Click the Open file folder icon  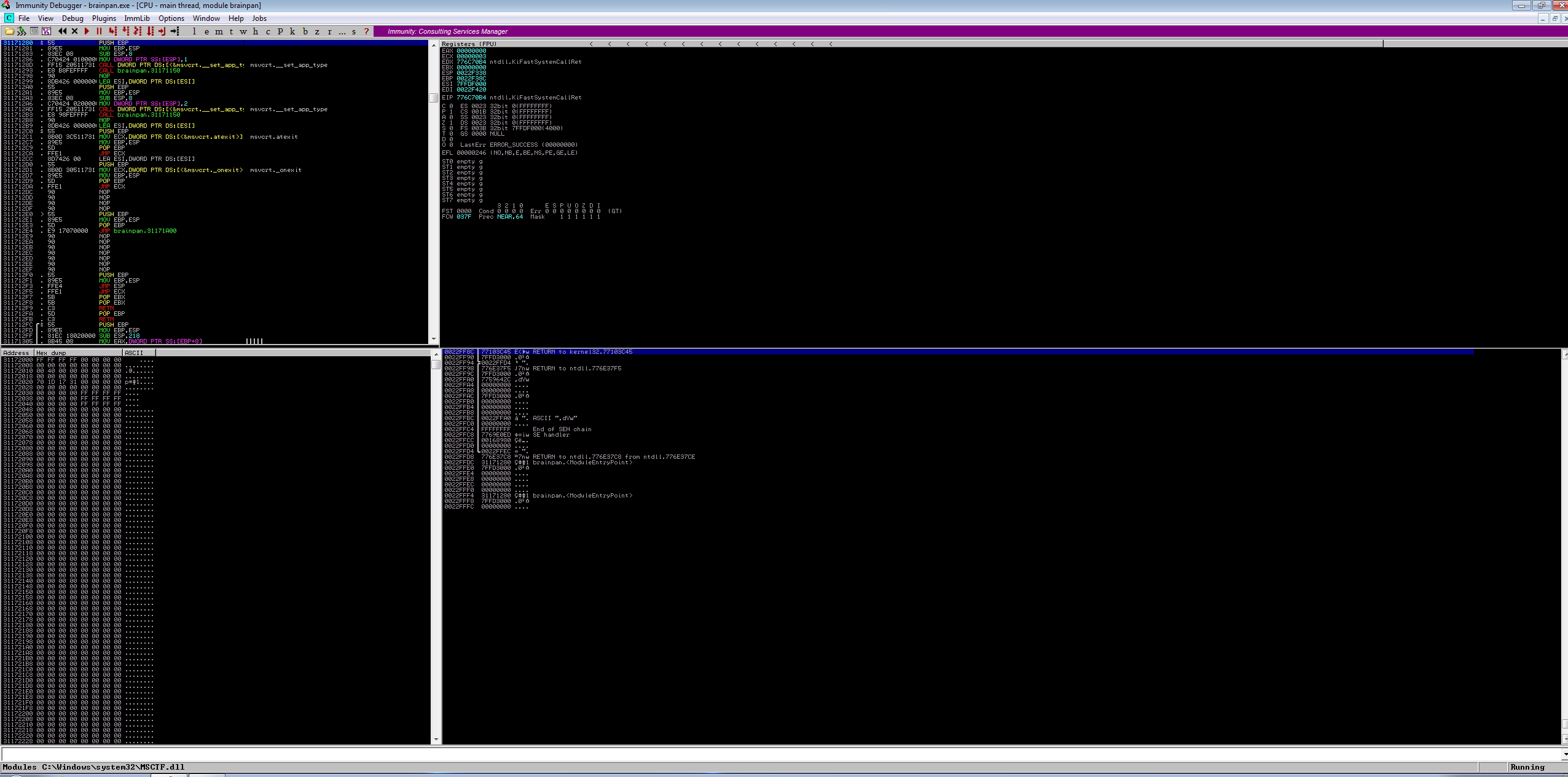pos(9,31)
